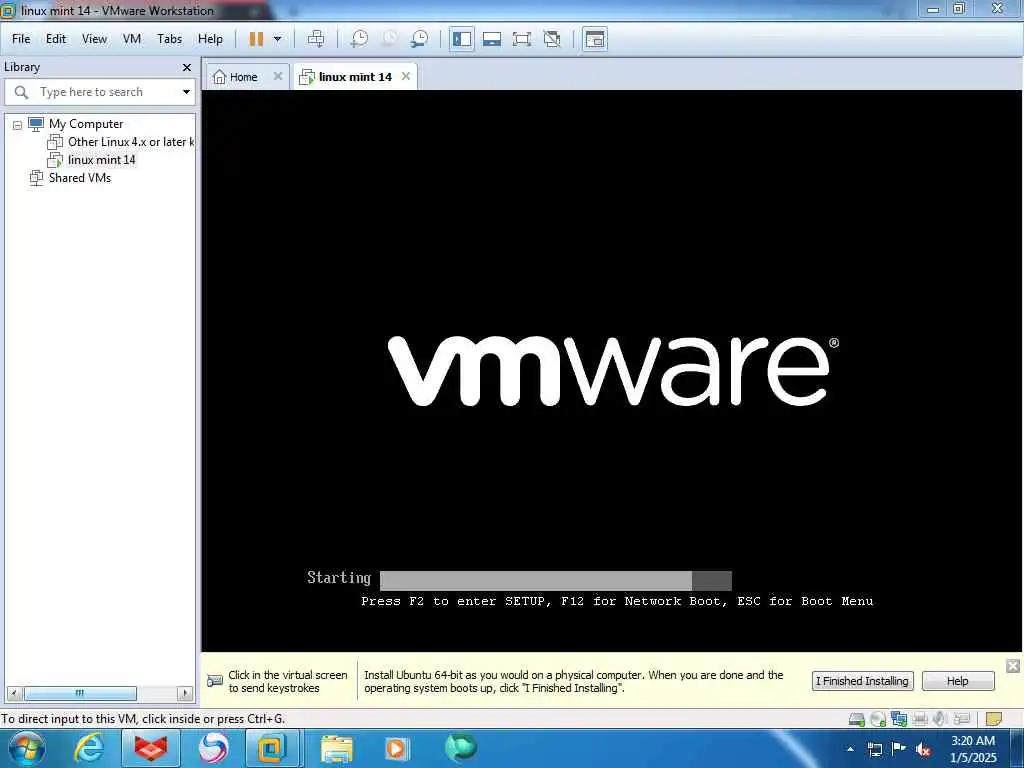The width and height of the screenshot is (1024, 768).
Task: Select My Computer in the Library tree
Action: click(x=86, y=124)
